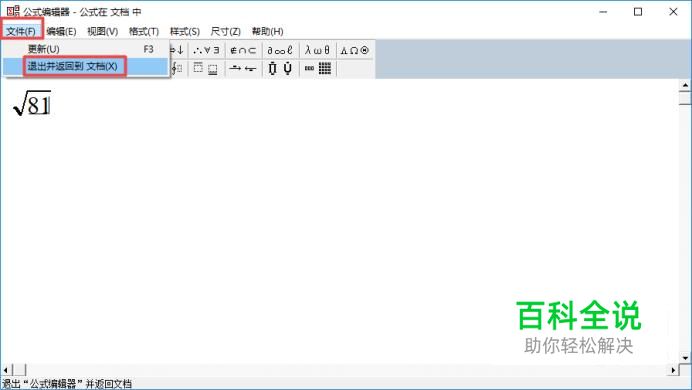Viewport: 692px width, 390px height.
Task: Open the uppercase Greek letters palette (ΛΩΘ)
Action: click(x=355, y=50)
